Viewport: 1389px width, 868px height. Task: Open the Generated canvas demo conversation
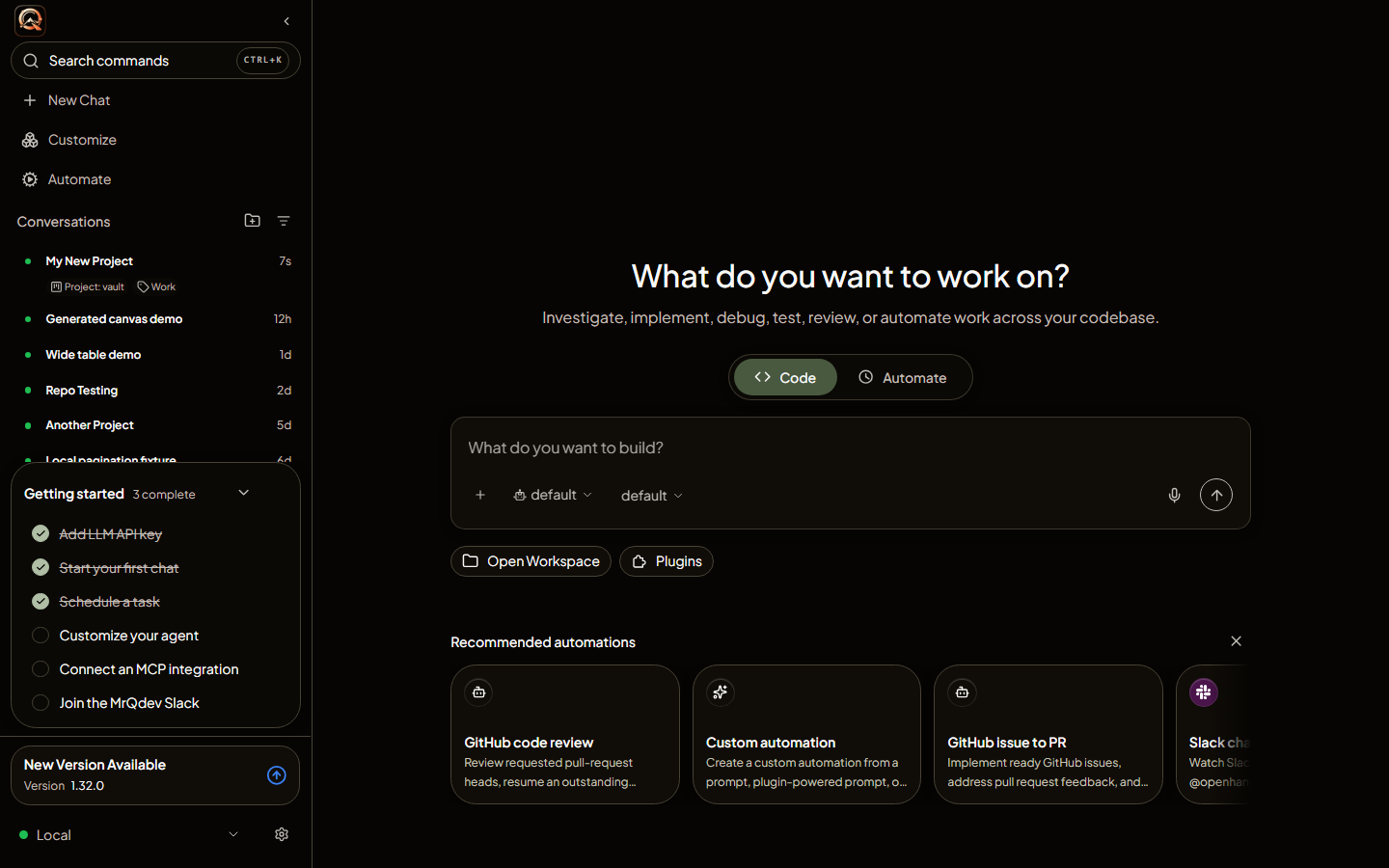[156, 319]
